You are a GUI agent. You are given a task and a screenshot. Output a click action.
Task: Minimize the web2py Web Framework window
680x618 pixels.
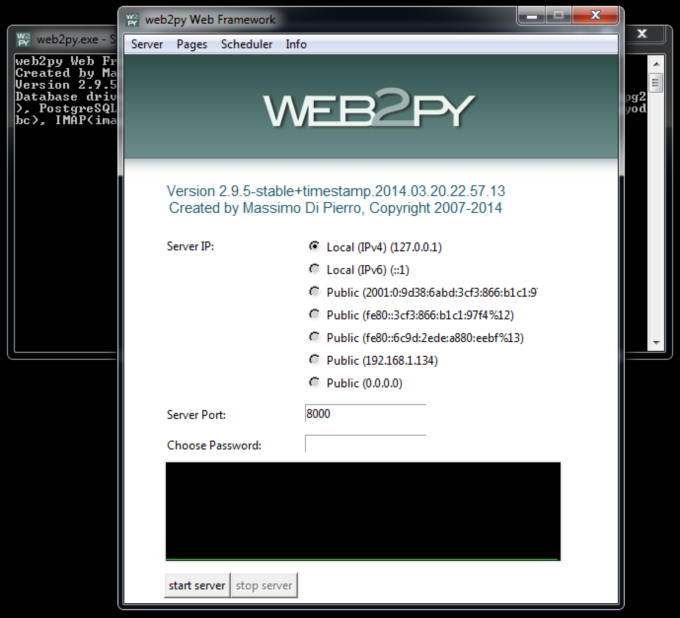coord(532,16)
